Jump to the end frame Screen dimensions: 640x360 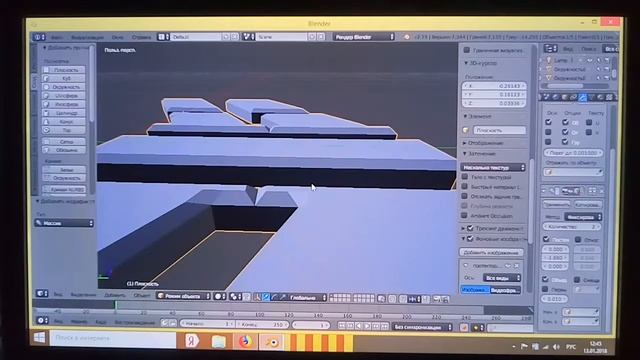point(384,327)
